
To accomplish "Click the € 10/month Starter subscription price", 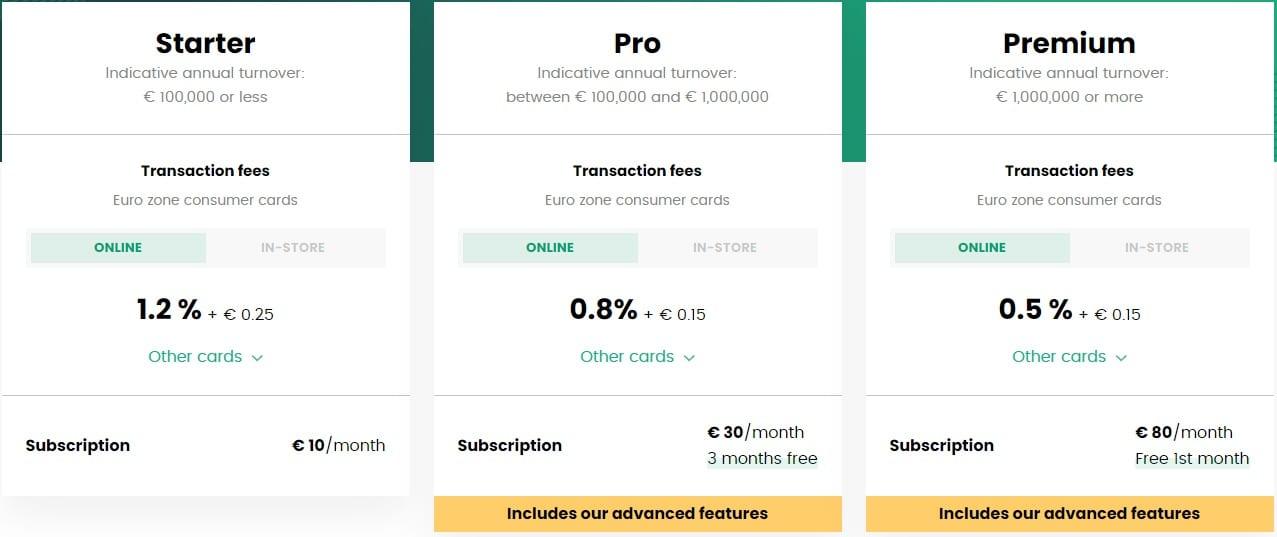I will coord(338,446).
